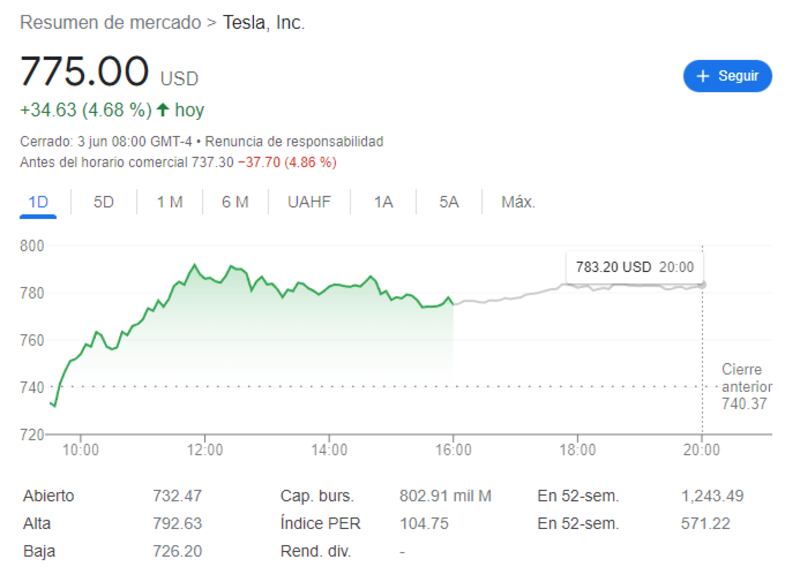Select the Máx. range tab
This screenshot has width=800, height=582.
518,202
